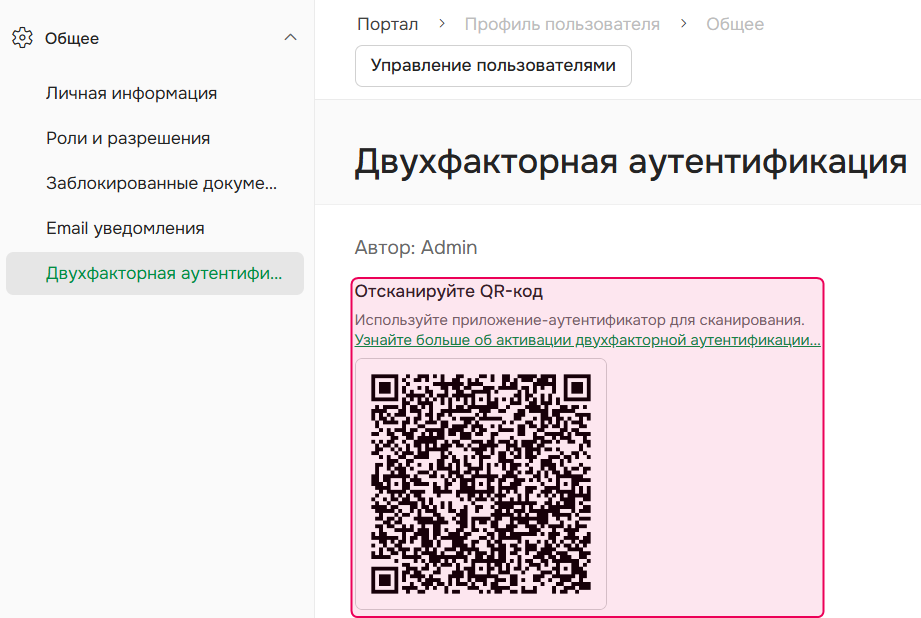Open Email уведомления settings
The height and width of the screenshot is (618, 921).
(x=125, y=228)
